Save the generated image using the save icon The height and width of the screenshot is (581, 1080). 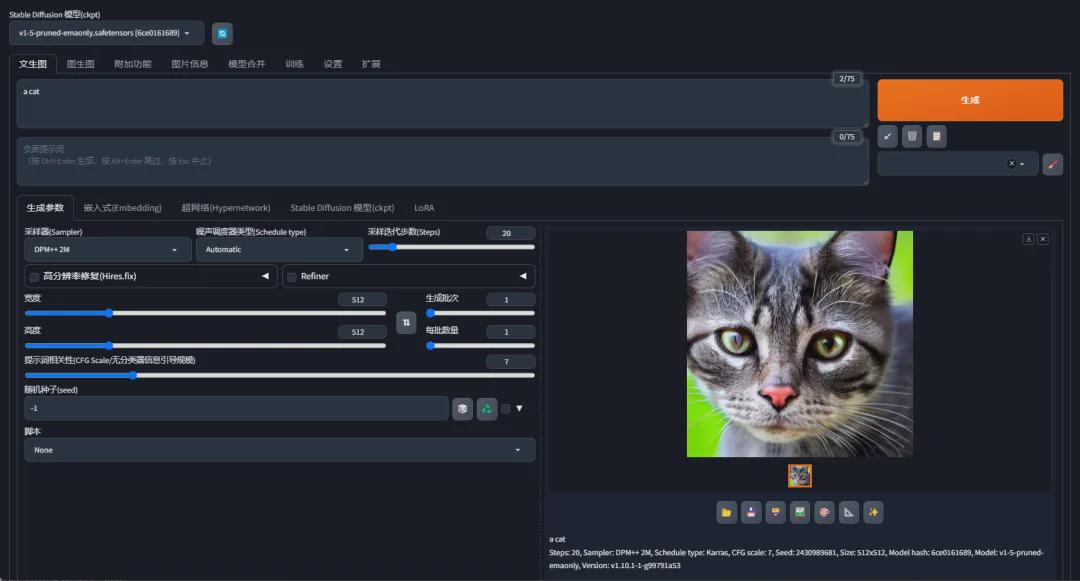tap(751, 512)
